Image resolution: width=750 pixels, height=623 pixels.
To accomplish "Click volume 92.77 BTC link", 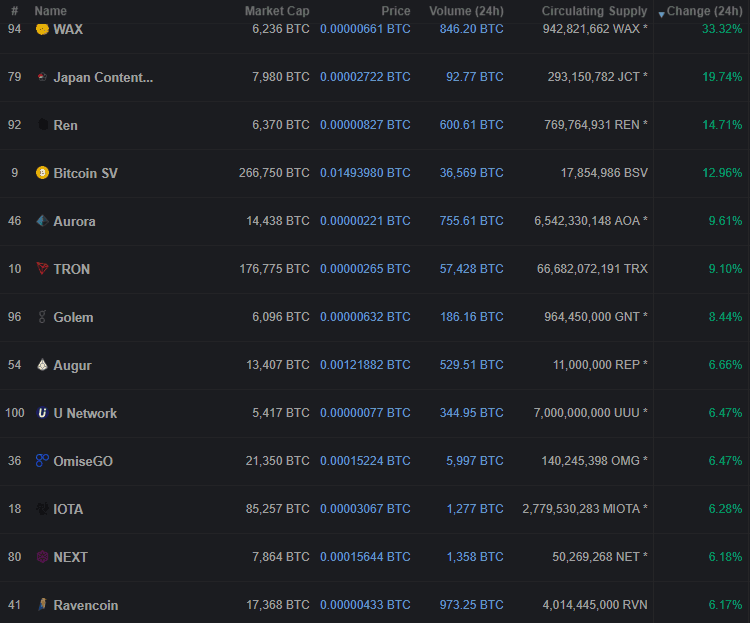I will coord(474,77).
